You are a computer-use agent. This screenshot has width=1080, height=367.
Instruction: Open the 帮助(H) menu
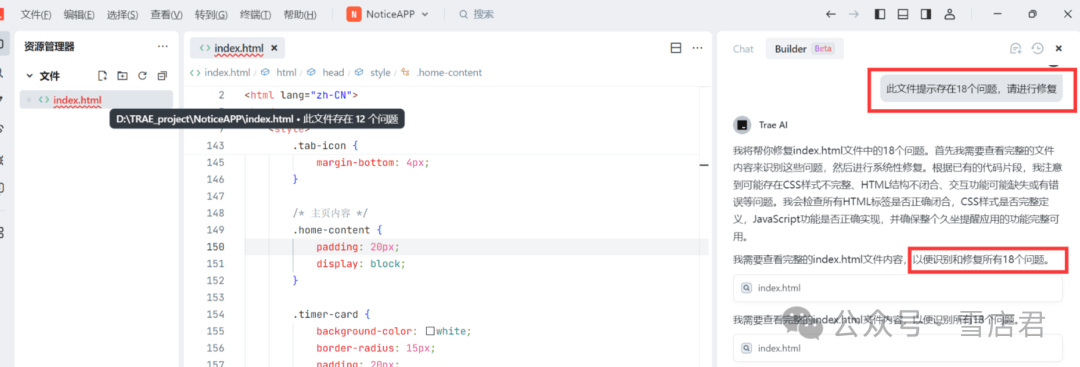[300, 14]
